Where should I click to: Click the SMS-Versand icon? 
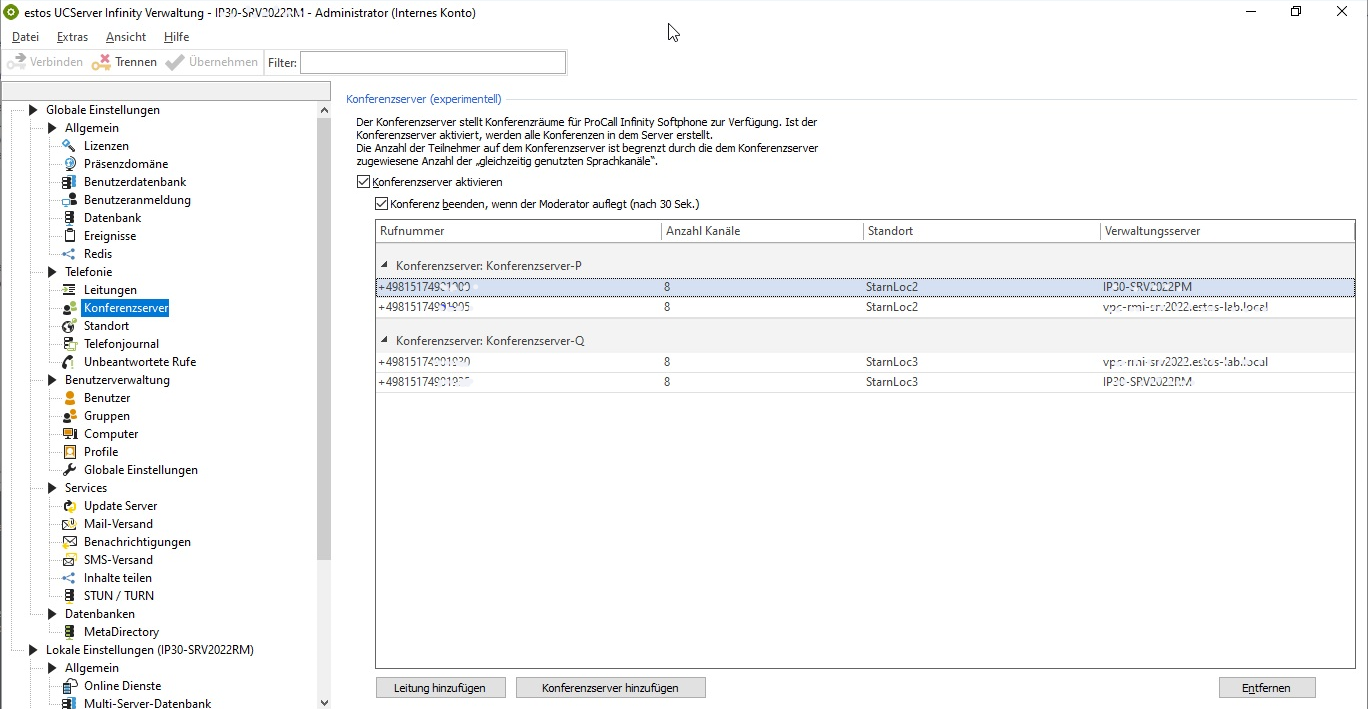69,560
